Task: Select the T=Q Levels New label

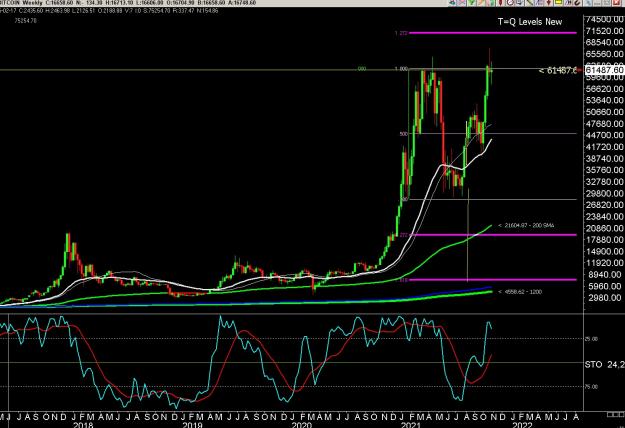Action: pos(530,22)
